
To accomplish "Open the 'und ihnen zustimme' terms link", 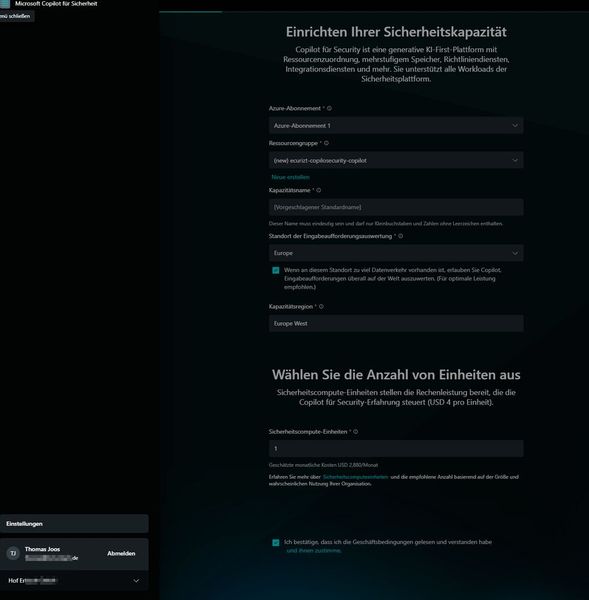I will (x=313, y=551).
